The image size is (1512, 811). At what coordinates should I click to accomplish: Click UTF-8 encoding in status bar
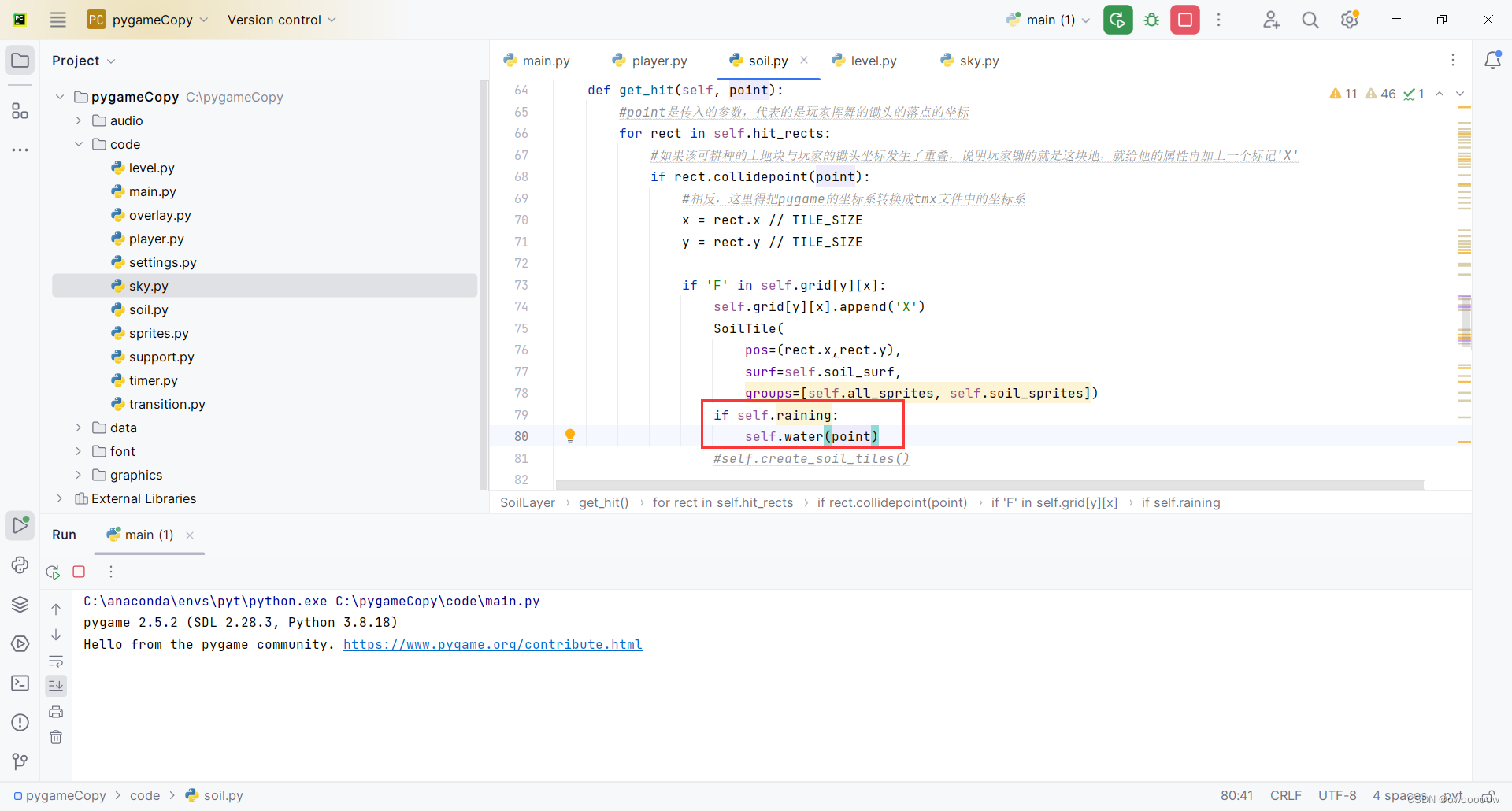click(x=1337, y=795)
